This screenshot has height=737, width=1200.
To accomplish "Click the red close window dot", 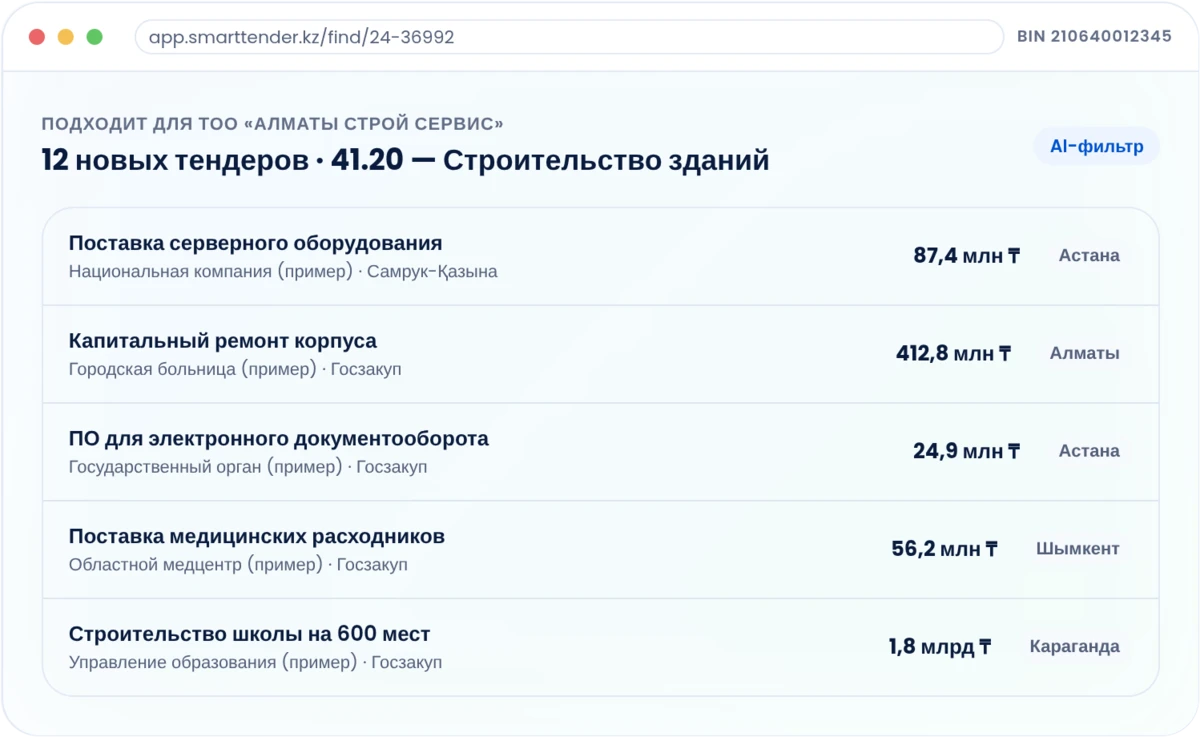I will coord(37,37).
